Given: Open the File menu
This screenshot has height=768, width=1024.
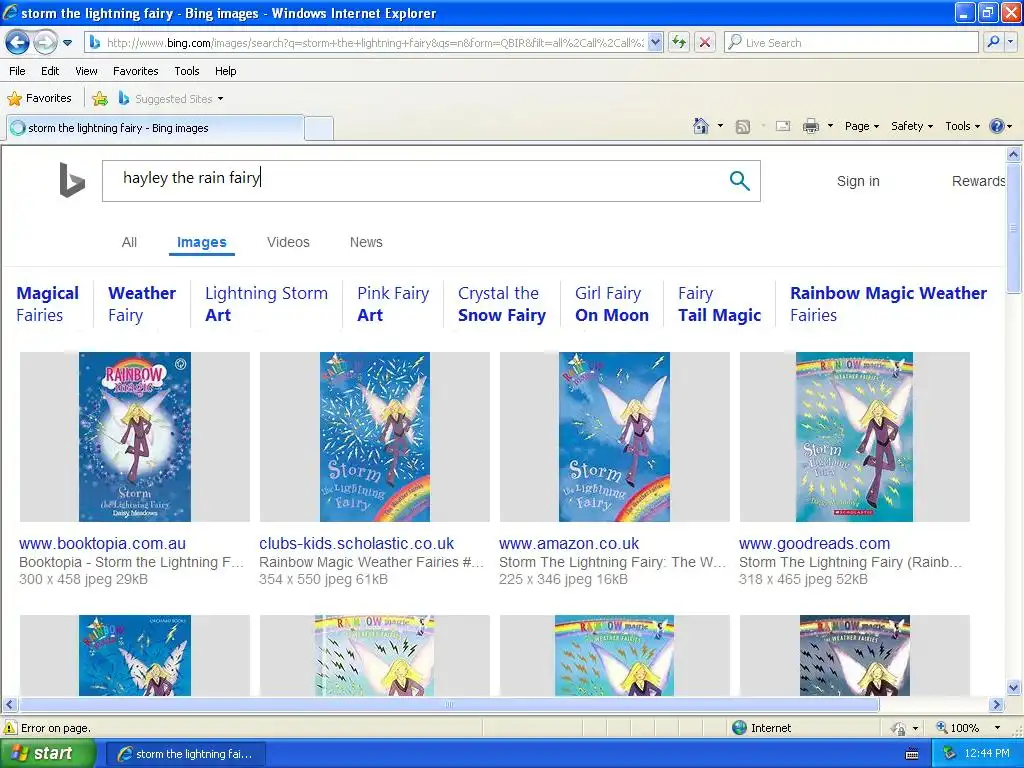Looking at the screenshot, I should point(18,71).
